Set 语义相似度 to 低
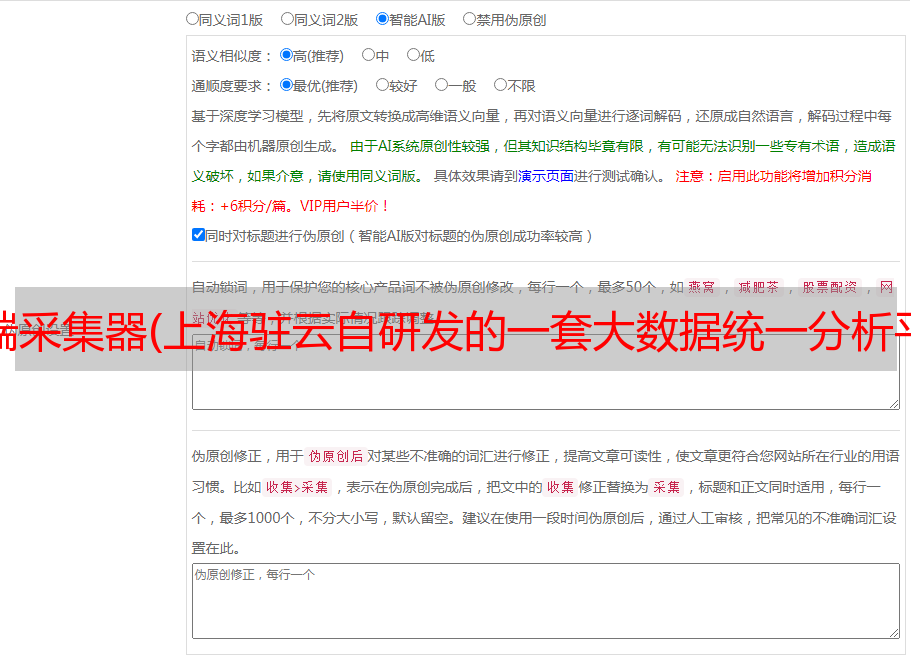911x658 pixels. pyautogui.click(x=413, y=55)
